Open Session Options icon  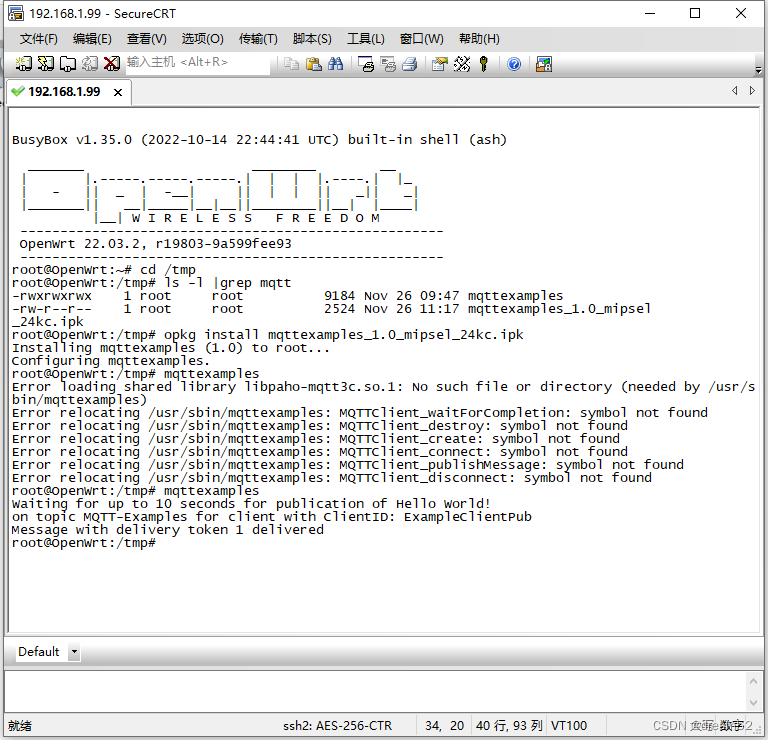point(440,64)
